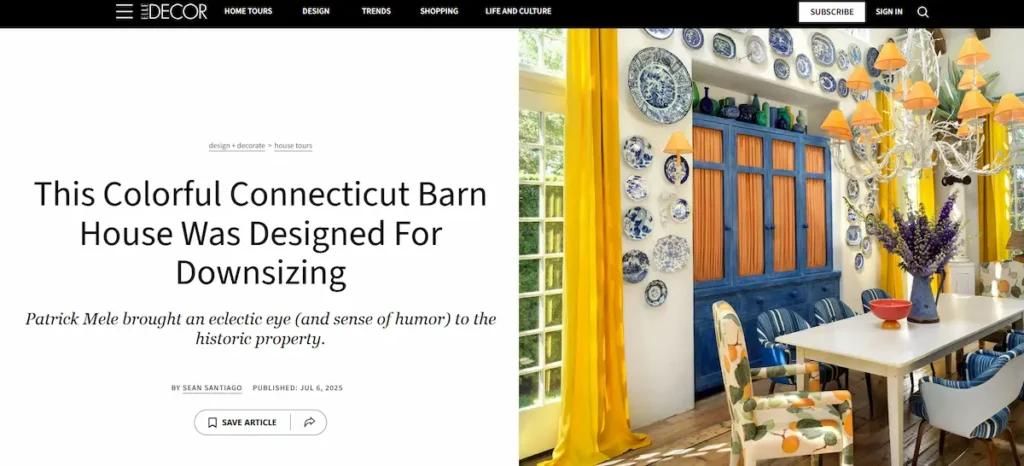1024x466 pixels.
Task: Open the Design menu item
Action: pyautogui.click(x=316, y=11)
